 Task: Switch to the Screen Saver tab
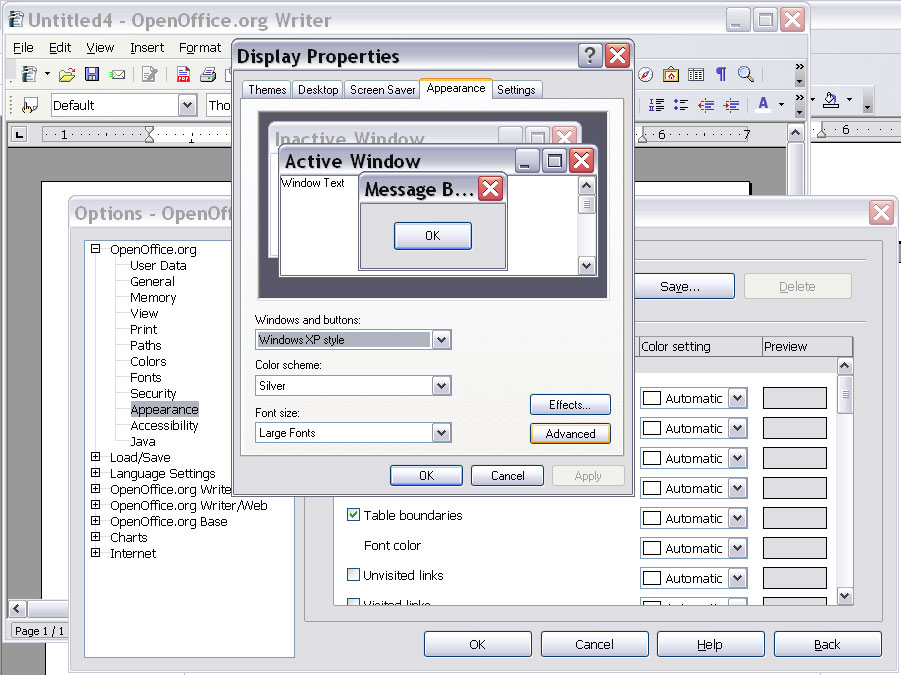point(382,90)
